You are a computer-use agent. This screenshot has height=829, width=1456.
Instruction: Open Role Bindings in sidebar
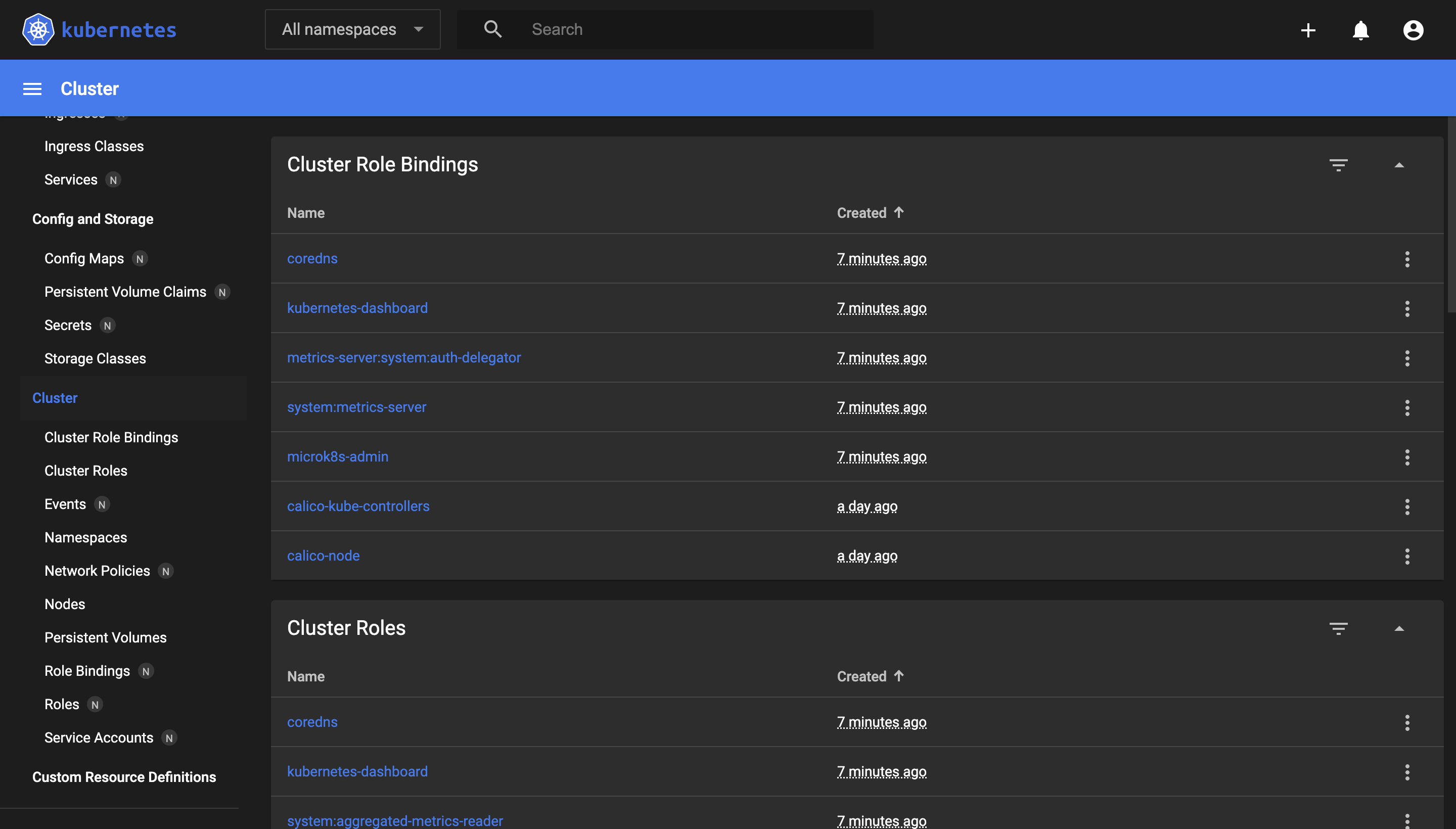87,671
